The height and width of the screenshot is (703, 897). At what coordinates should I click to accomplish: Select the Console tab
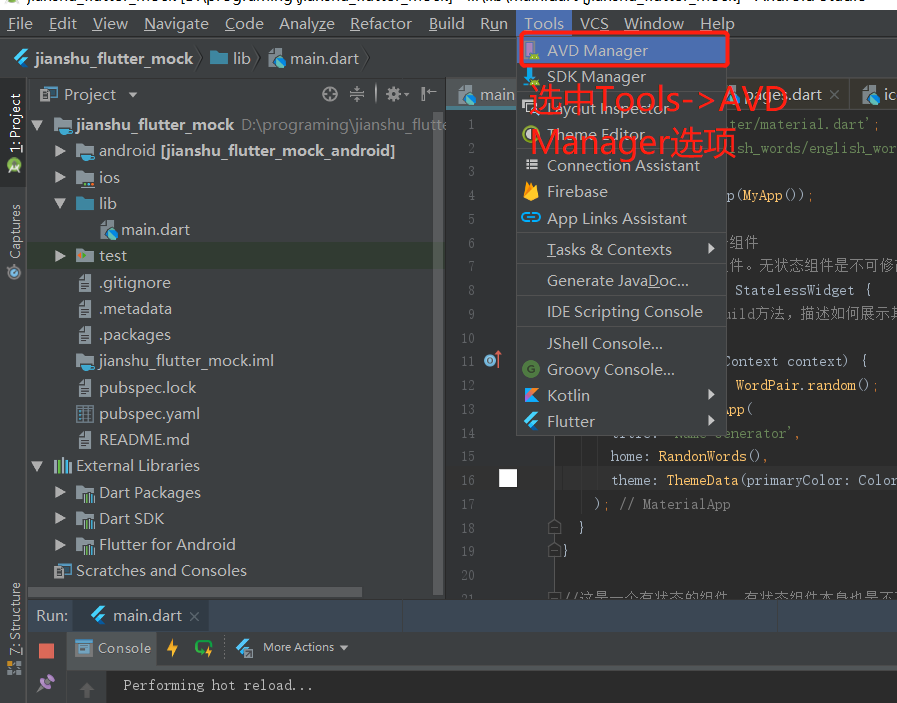click(113, 648)
